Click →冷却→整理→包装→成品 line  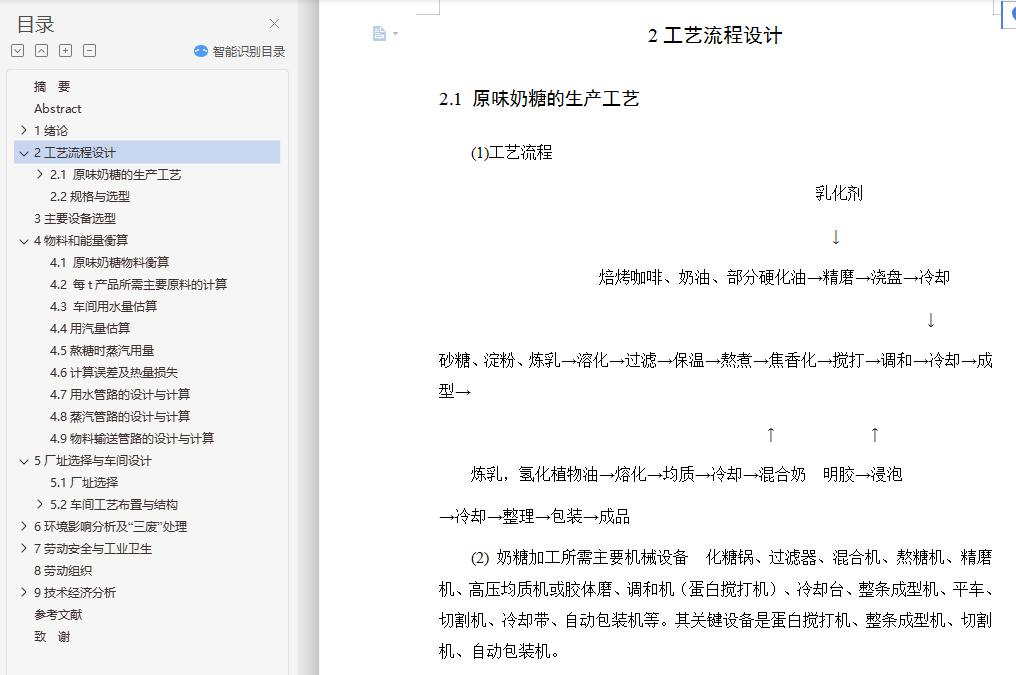coord(534,517)
